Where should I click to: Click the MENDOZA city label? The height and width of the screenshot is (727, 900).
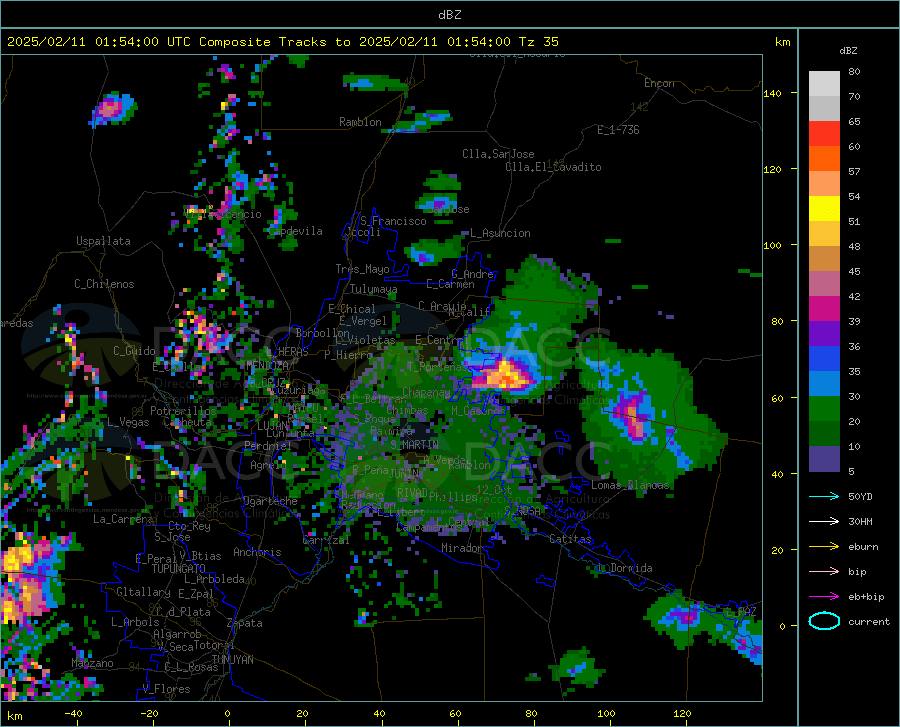tap(267, 365)
